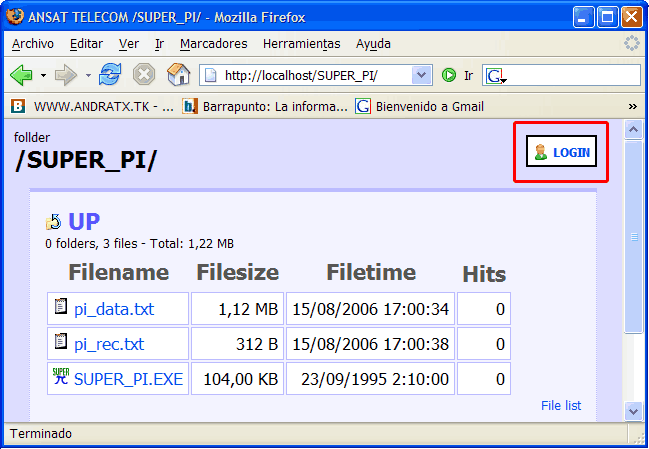Image resolution: width=649 pixels, height=449 pixels.
Task: Click the UP folder icon
Action: point(53,222)
